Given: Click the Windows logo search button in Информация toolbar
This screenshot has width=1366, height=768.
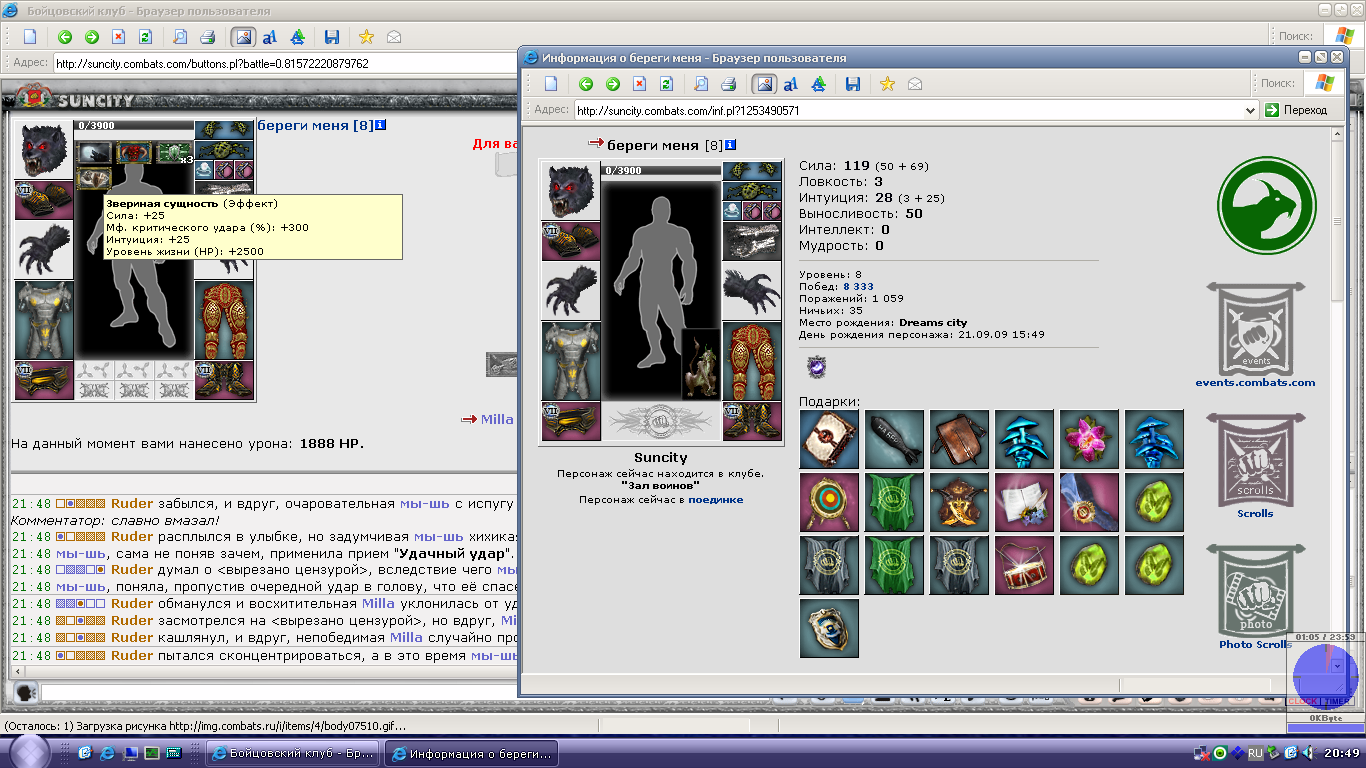Looking at the screenshot, I should 1325,84.
